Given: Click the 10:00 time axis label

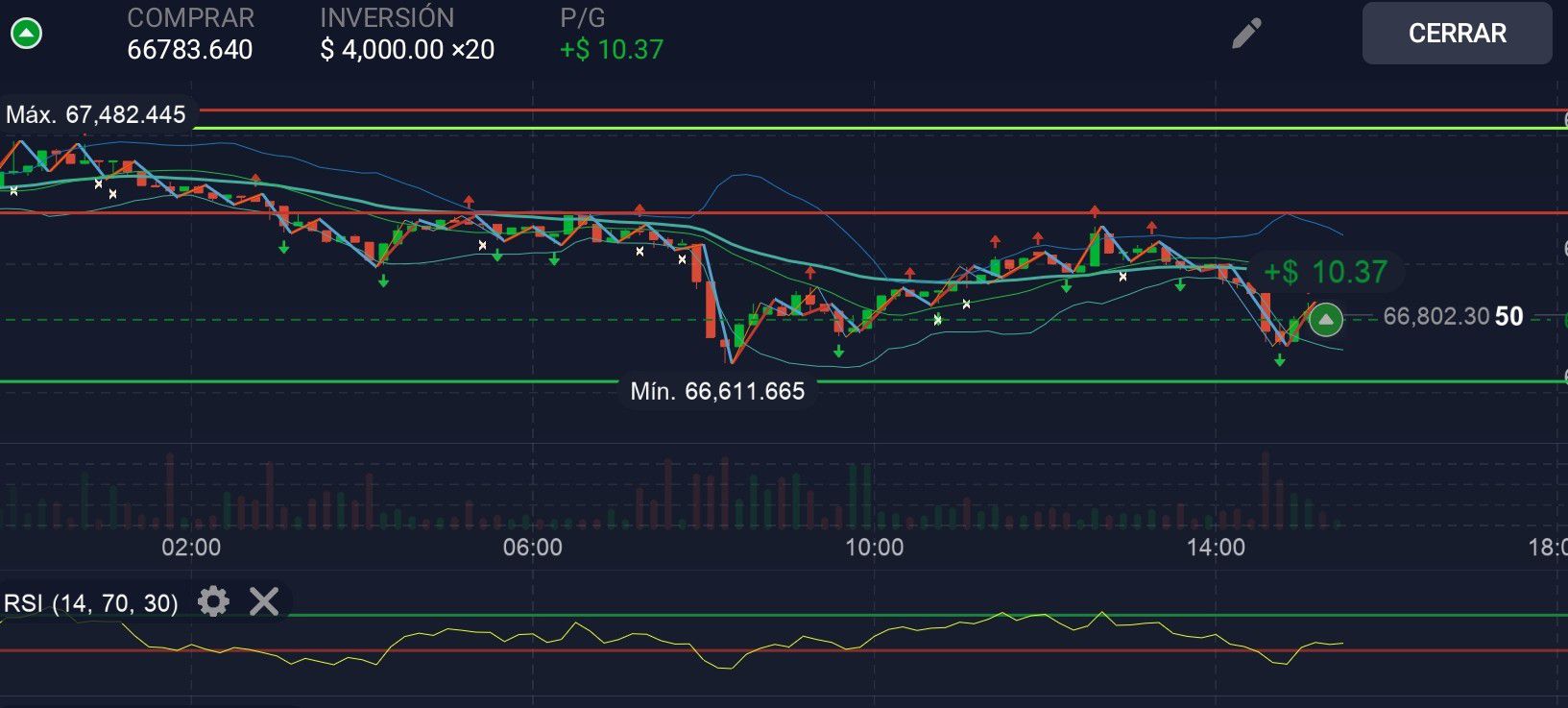Looking at the screenshot, I should point(874,548).
